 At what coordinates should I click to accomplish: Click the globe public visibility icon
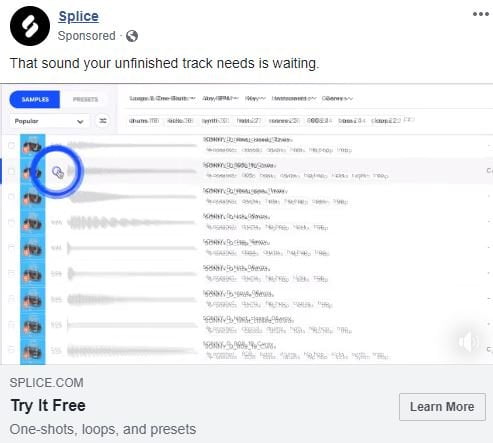tap(132, 36)
